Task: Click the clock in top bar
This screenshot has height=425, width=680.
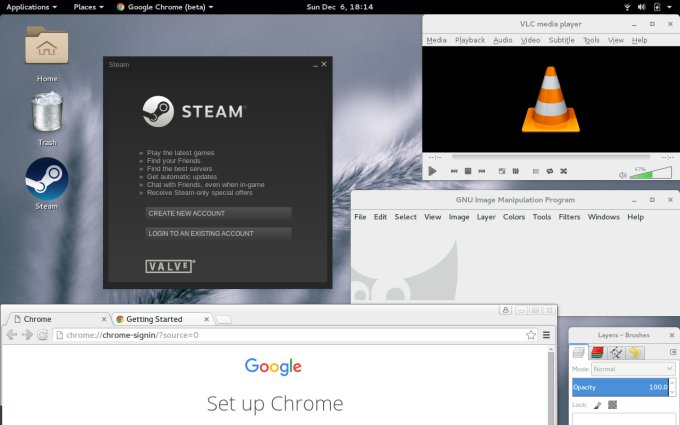Action: [x=340, y=7]
